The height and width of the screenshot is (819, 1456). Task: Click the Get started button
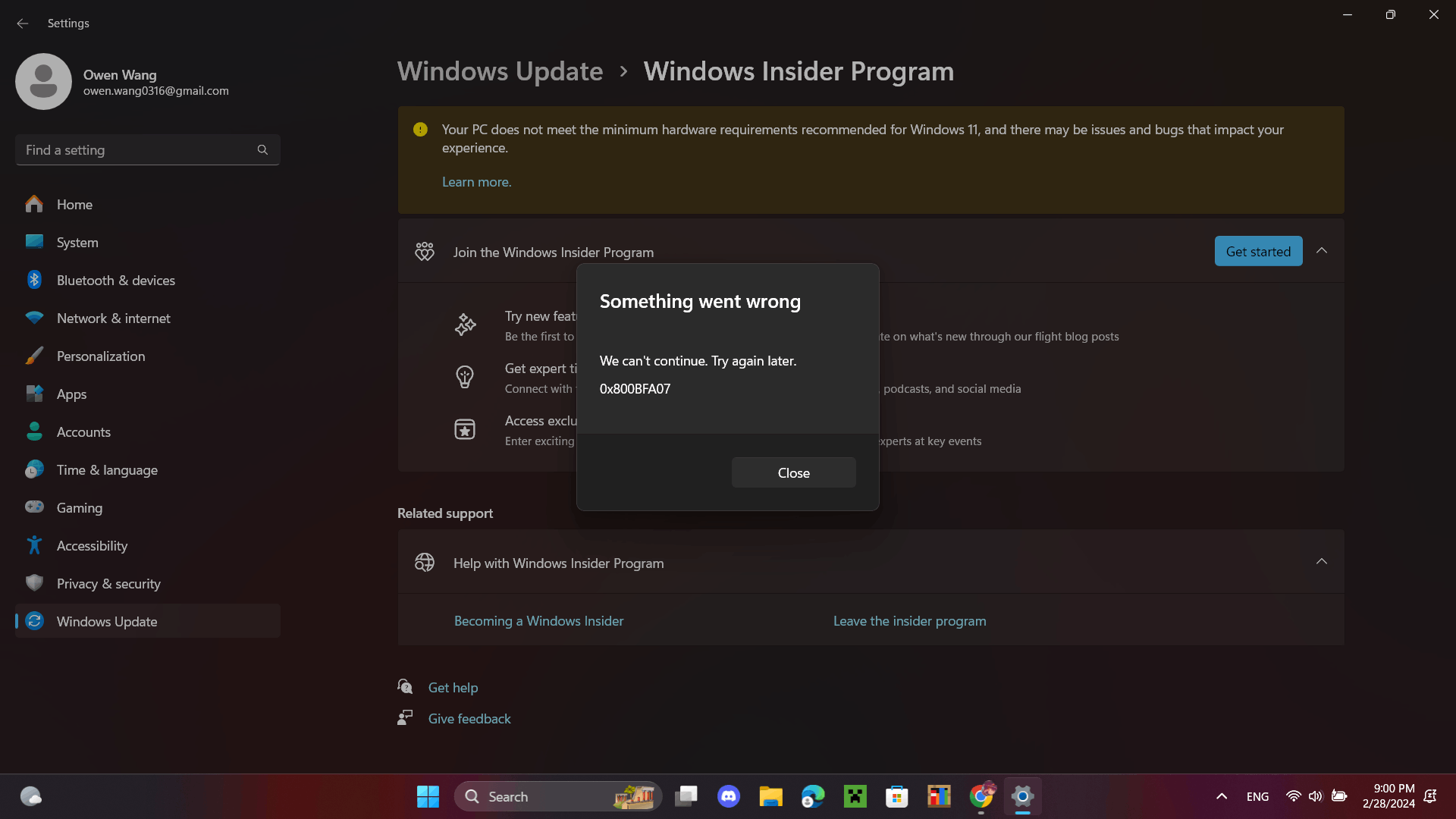(1258, 251)
